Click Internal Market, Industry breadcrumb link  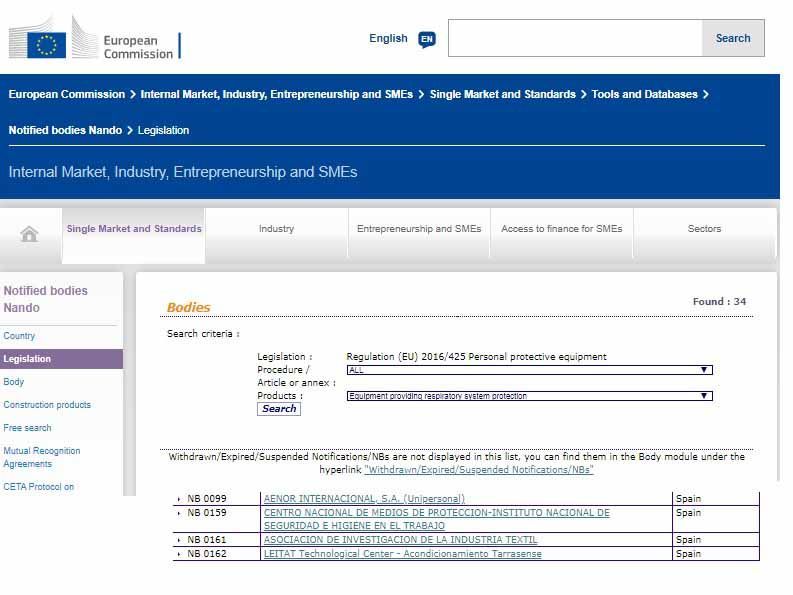coord(277,94)
